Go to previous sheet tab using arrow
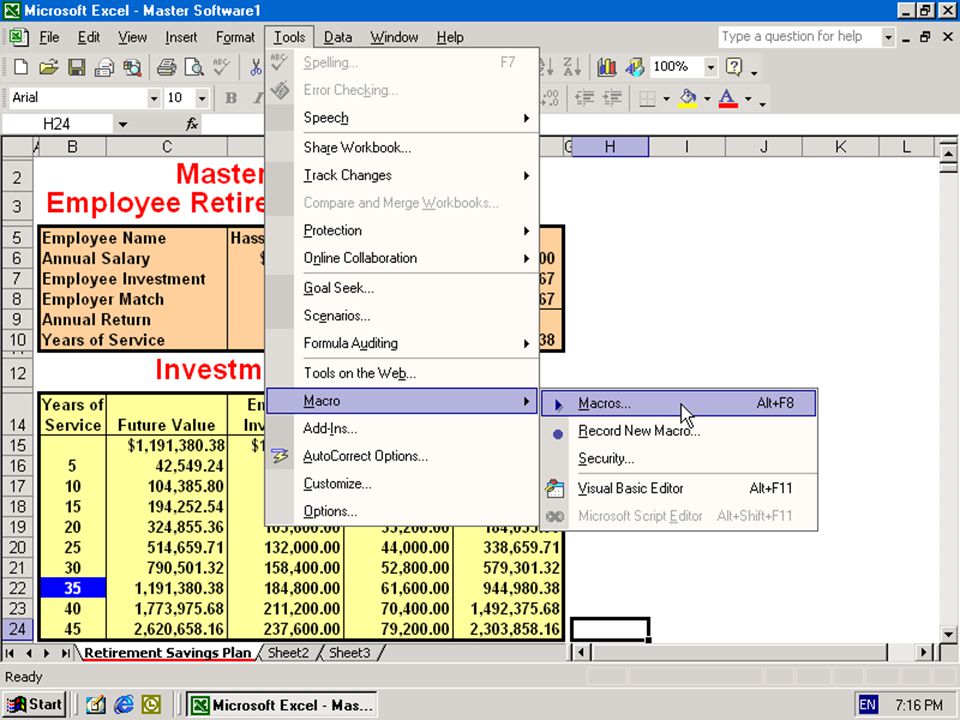960x720 pixels. click(29, 653)
